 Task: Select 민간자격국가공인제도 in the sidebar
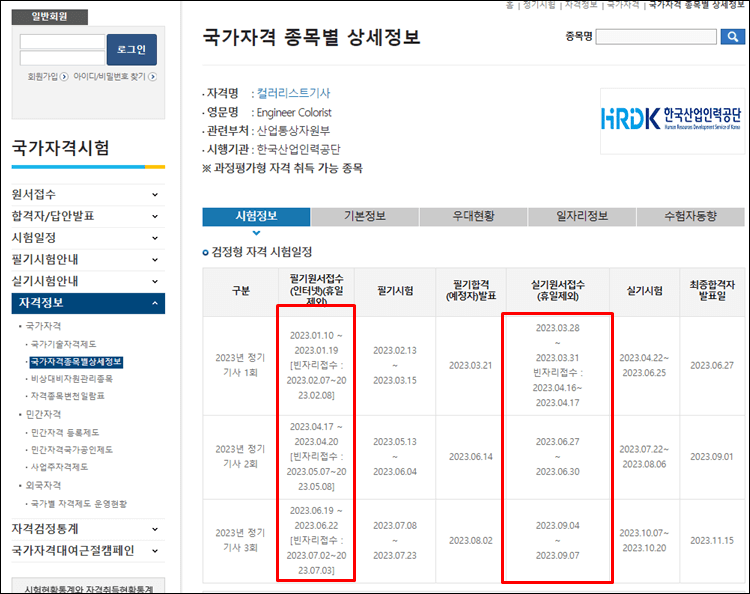pyautogui.click(x=72, y=450)
